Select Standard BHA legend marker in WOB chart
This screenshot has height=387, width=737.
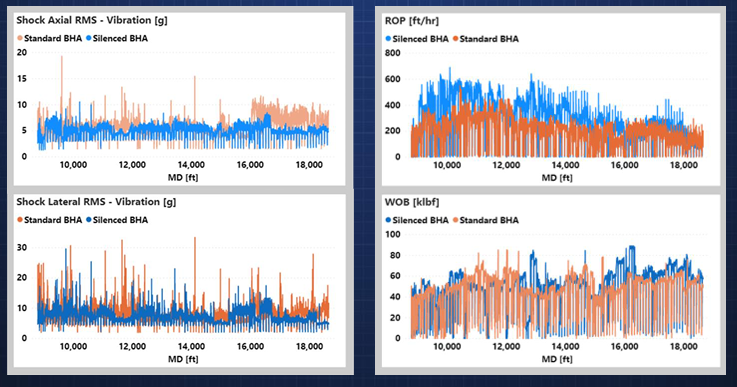click(455, 220)
